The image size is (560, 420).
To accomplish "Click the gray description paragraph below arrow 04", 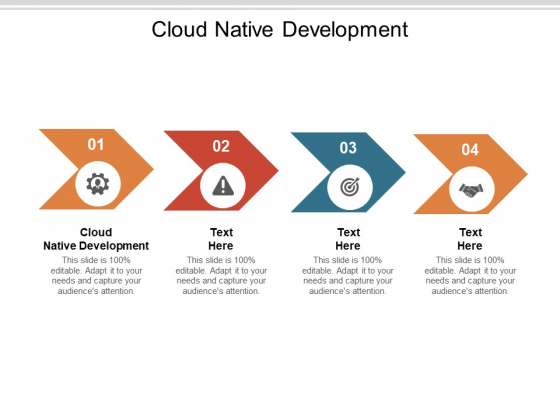I will click(x=470, y=275).
